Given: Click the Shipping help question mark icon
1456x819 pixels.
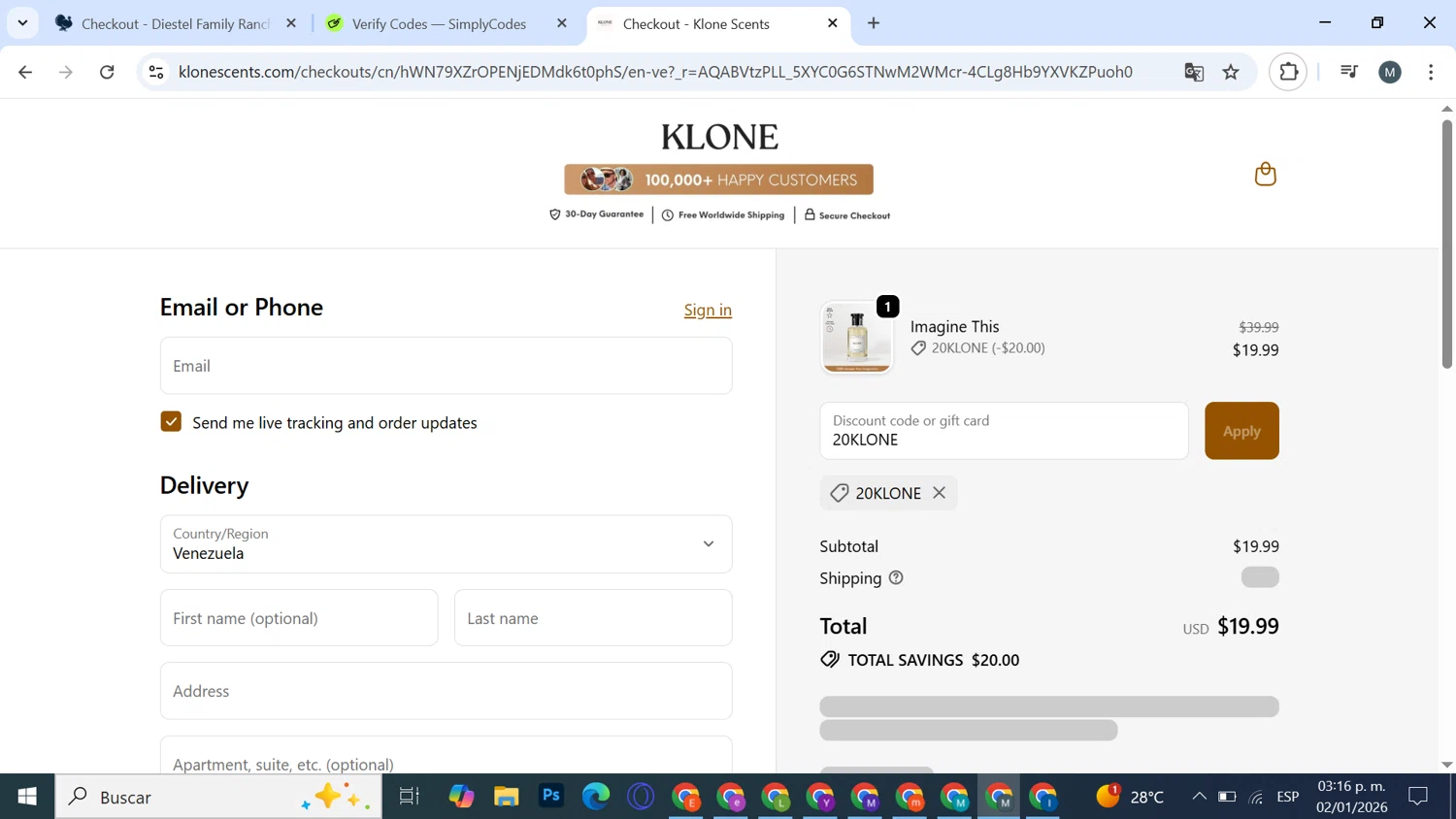Looking at the screenshot, I should pyautogui.click(x=896, y=577).
